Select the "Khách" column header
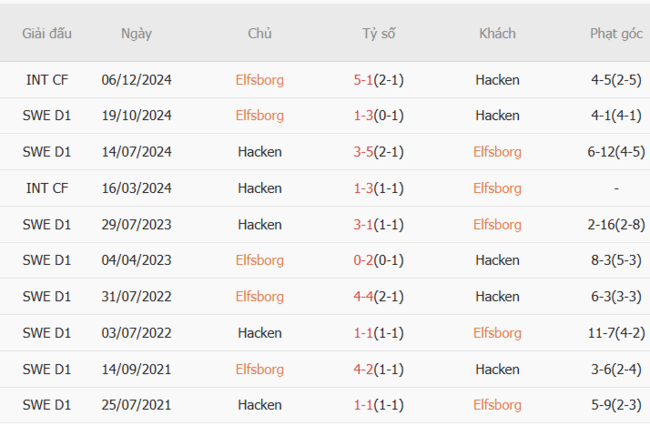650x426 pixels. pyautogui.click(x=497, y=33)
